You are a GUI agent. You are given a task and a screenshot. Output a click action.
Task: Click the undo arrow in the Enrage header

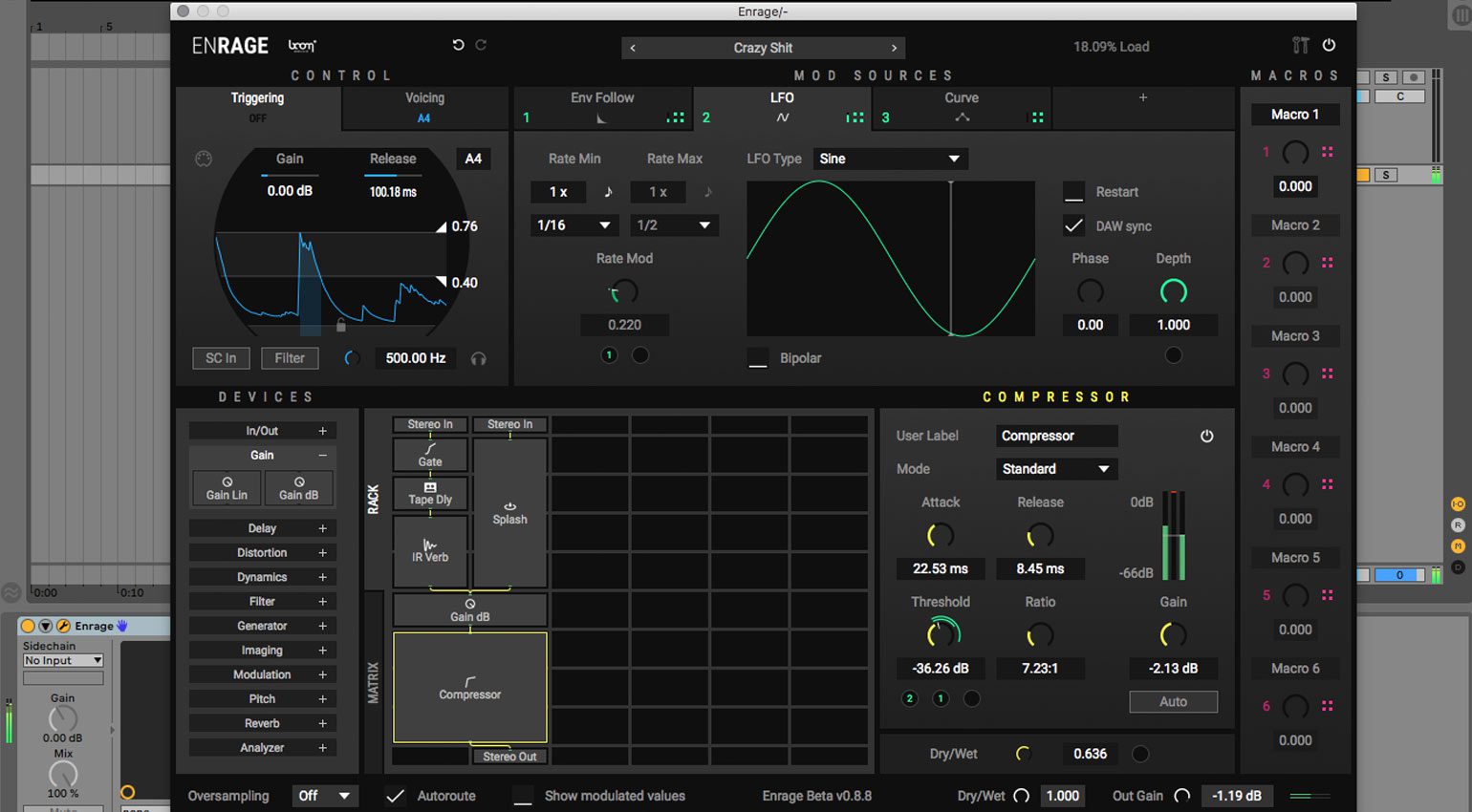click(458, 45)
